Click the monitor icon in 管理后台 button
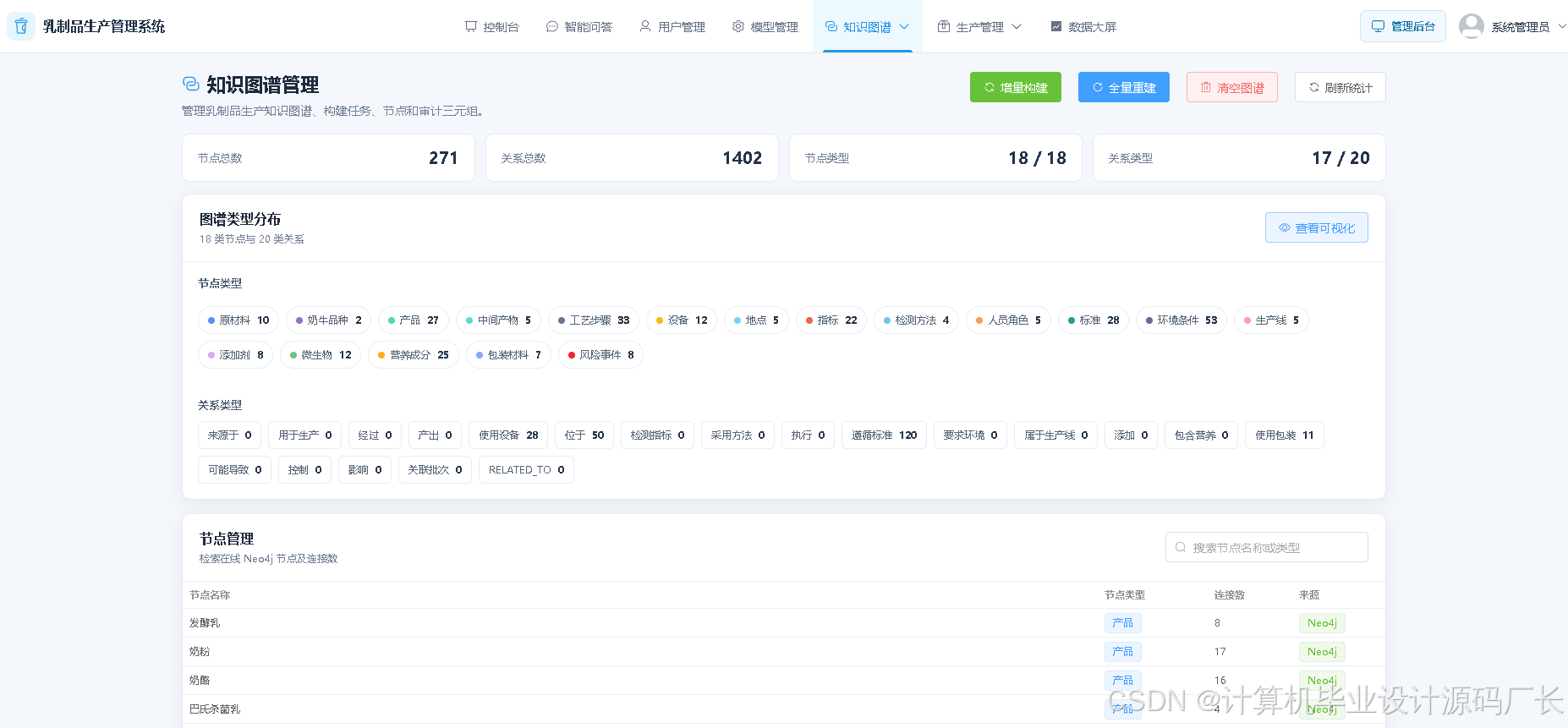This screenshot has width=1568, height=728. pyautogui.click(x=1378, y=26)
